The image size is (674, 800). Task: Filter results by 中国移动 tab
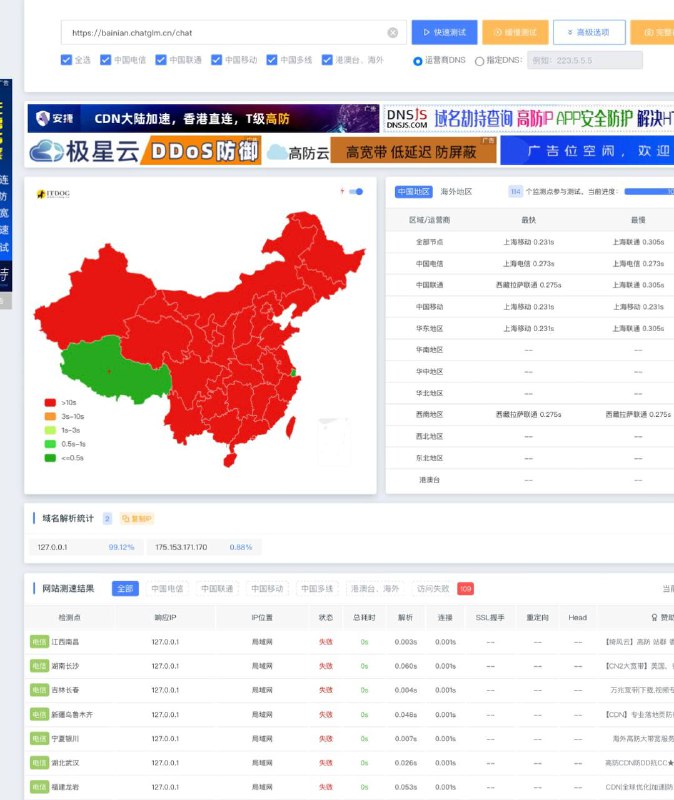click(267, 589)
